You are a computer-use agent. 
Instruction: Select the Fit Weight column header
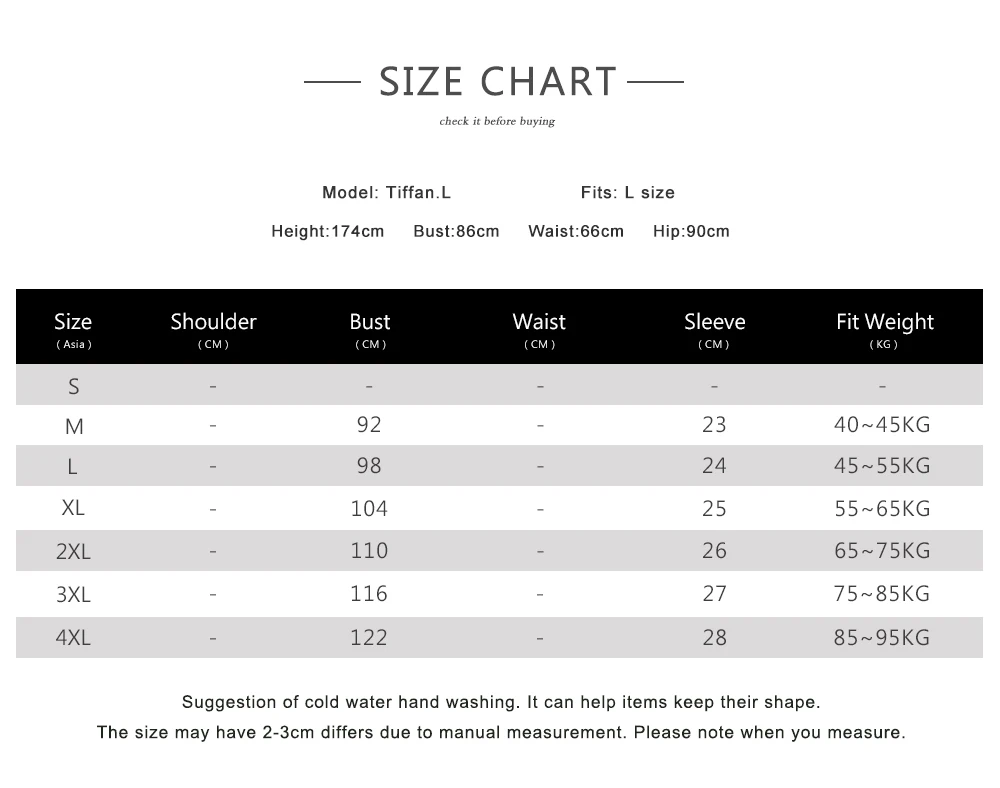pyautogui.click(x=885, y=329)
